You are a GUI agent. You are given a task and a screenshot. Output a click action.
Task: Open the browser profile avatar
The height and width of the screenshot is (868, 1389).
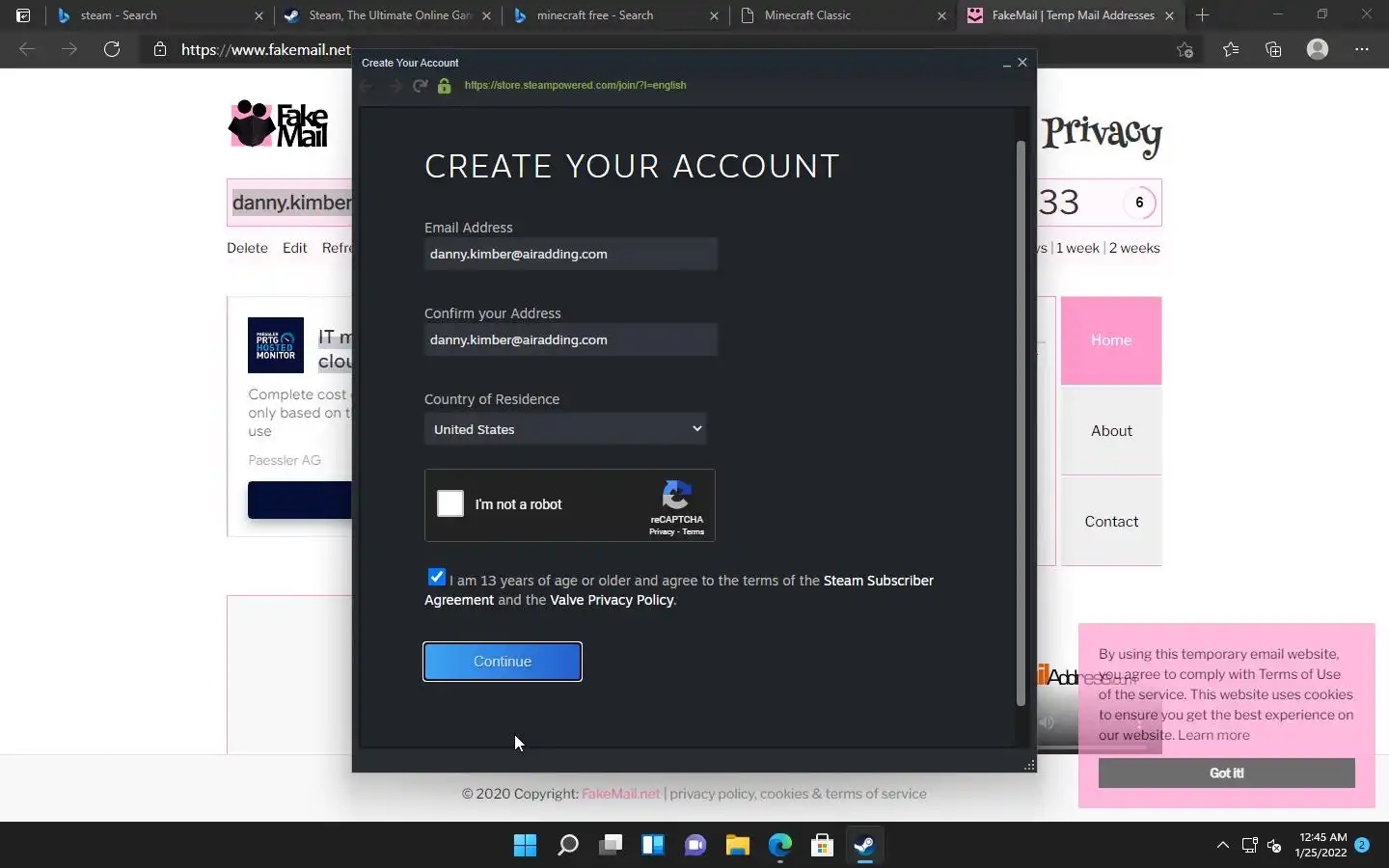(x=1318, y=49)
